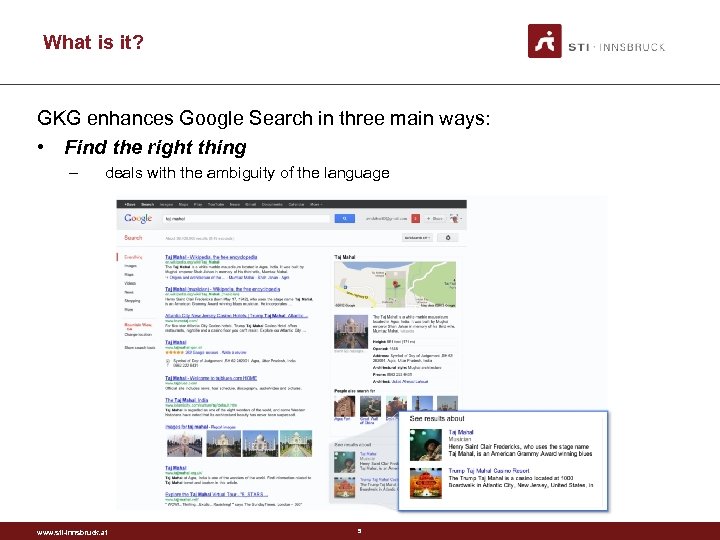Select Images in the left search sidebar
720x540 pixels.
click(x=130, y=266)
